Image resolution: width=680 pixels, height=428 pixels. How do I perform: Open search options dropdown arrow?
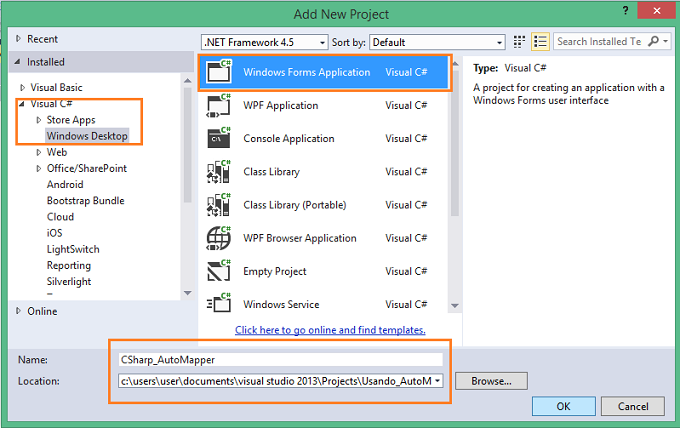pyautogui.click(x=665, y=42)
